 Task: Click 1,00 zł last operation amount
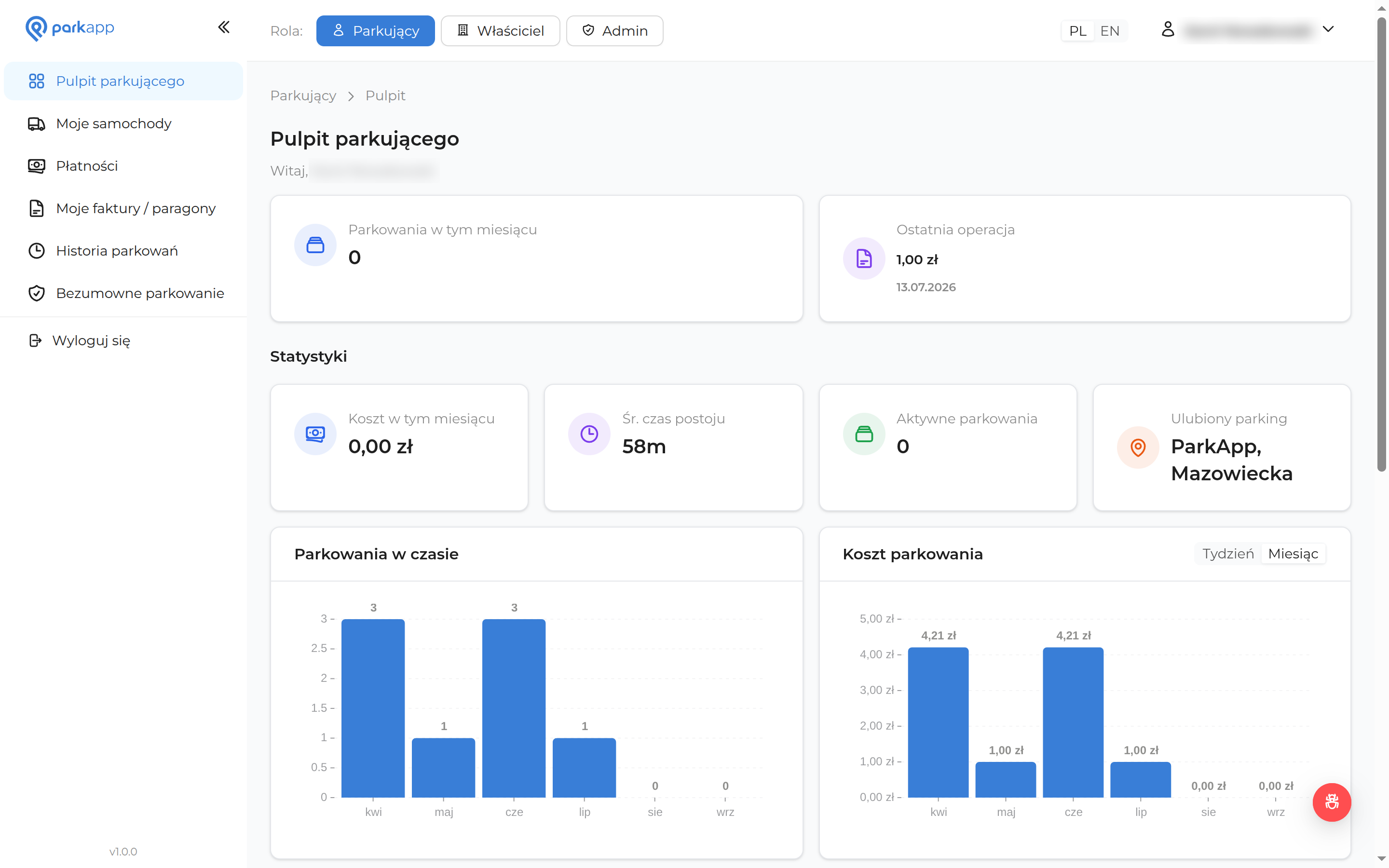(x=917, y=259)
